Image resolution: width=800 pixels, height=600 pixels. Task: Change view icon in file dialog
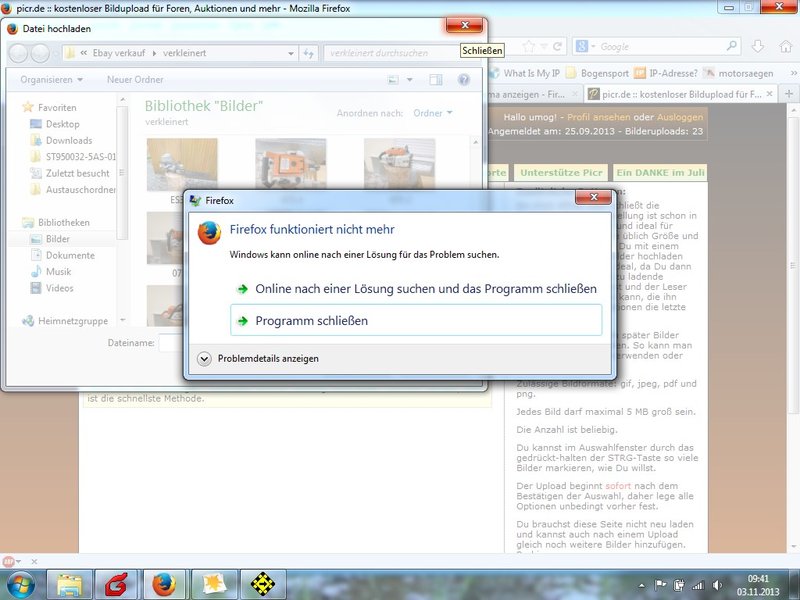coord(393,80)
